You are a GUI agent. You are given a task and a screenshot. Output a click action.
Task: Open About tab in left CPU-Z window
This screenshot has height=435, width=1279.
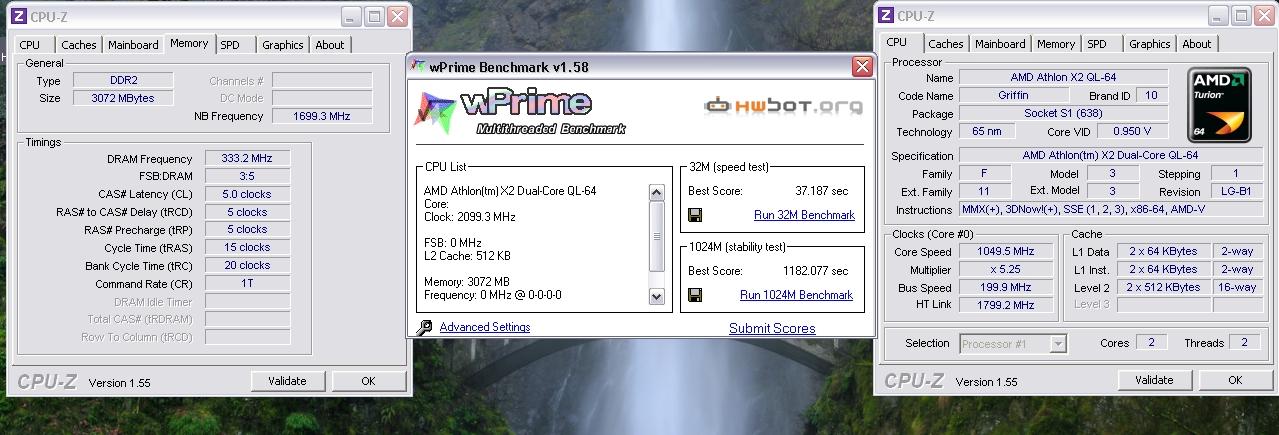pyautogui.click(x=330, y=45)
